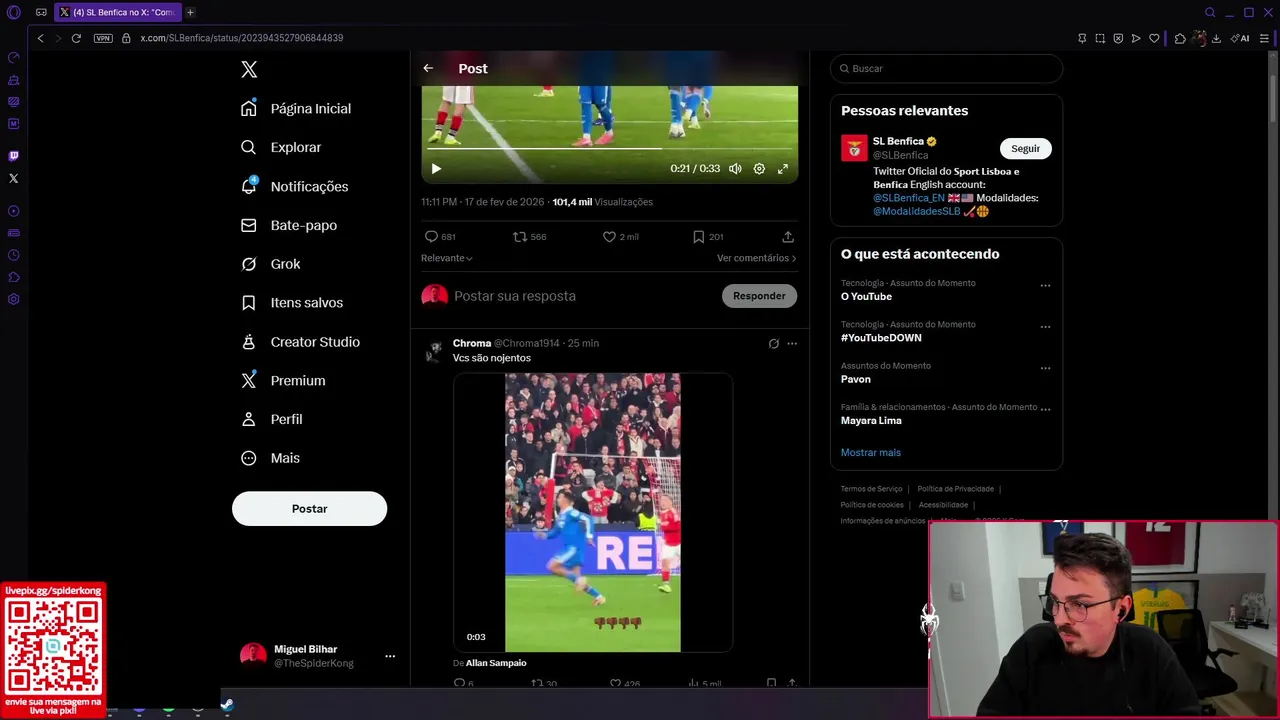Click browser back arrow
This screenshot has height=720, width=1280.
(x=40, y=38)
